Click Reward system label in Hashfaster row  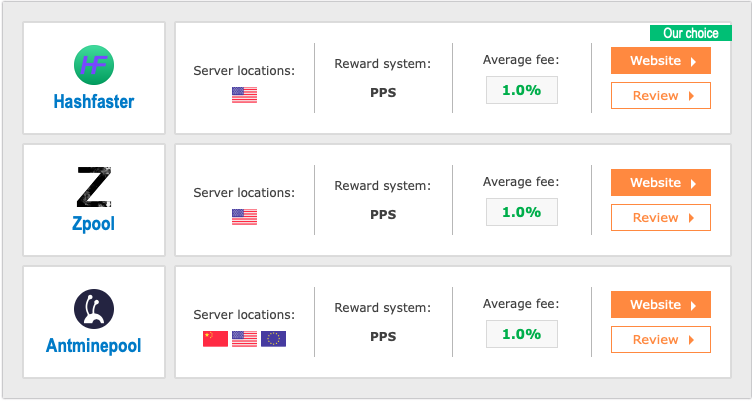tap(383, 64)
